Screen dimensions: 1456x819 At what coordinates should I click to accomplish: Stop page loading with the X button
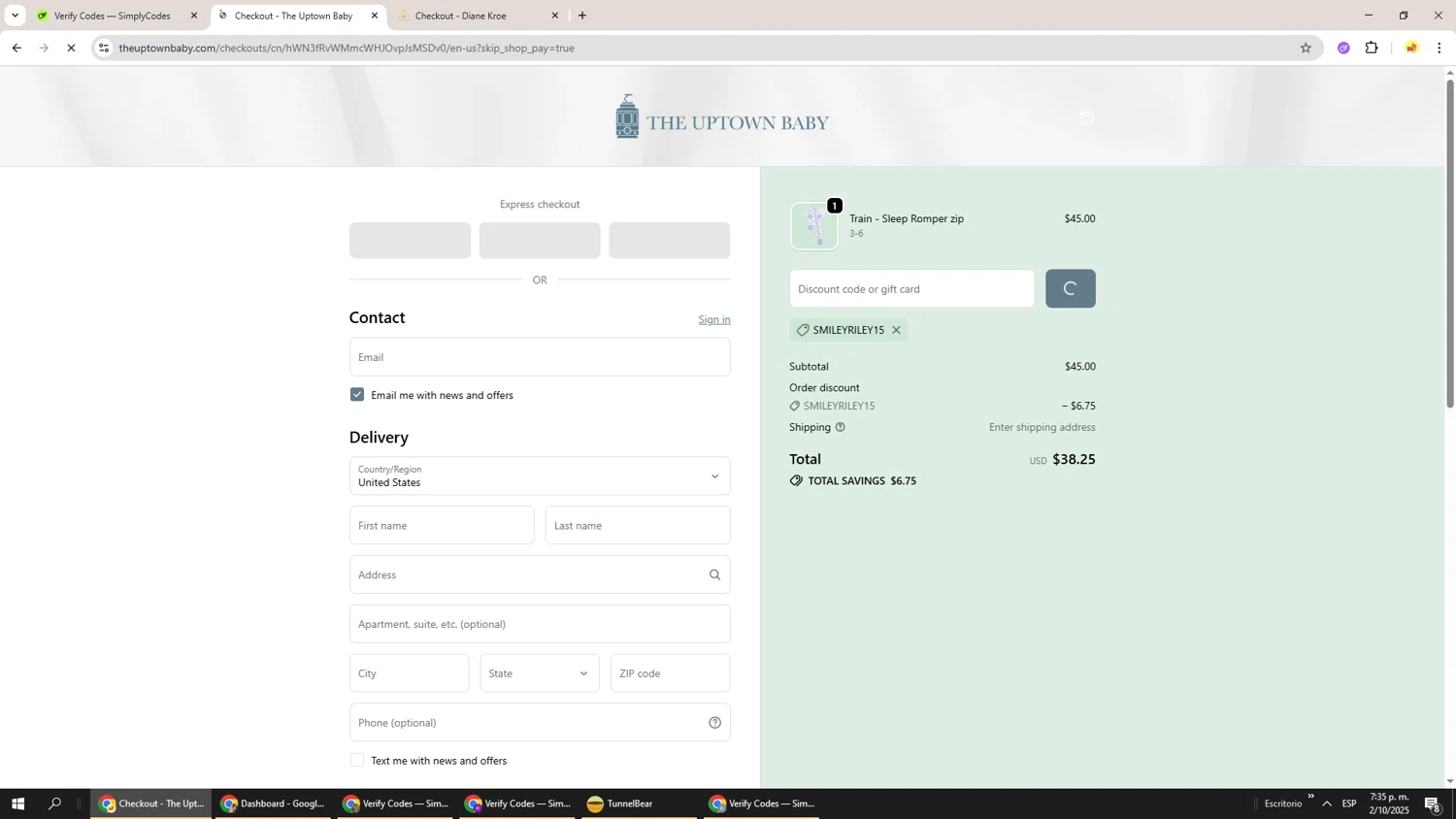coord(71,48)
